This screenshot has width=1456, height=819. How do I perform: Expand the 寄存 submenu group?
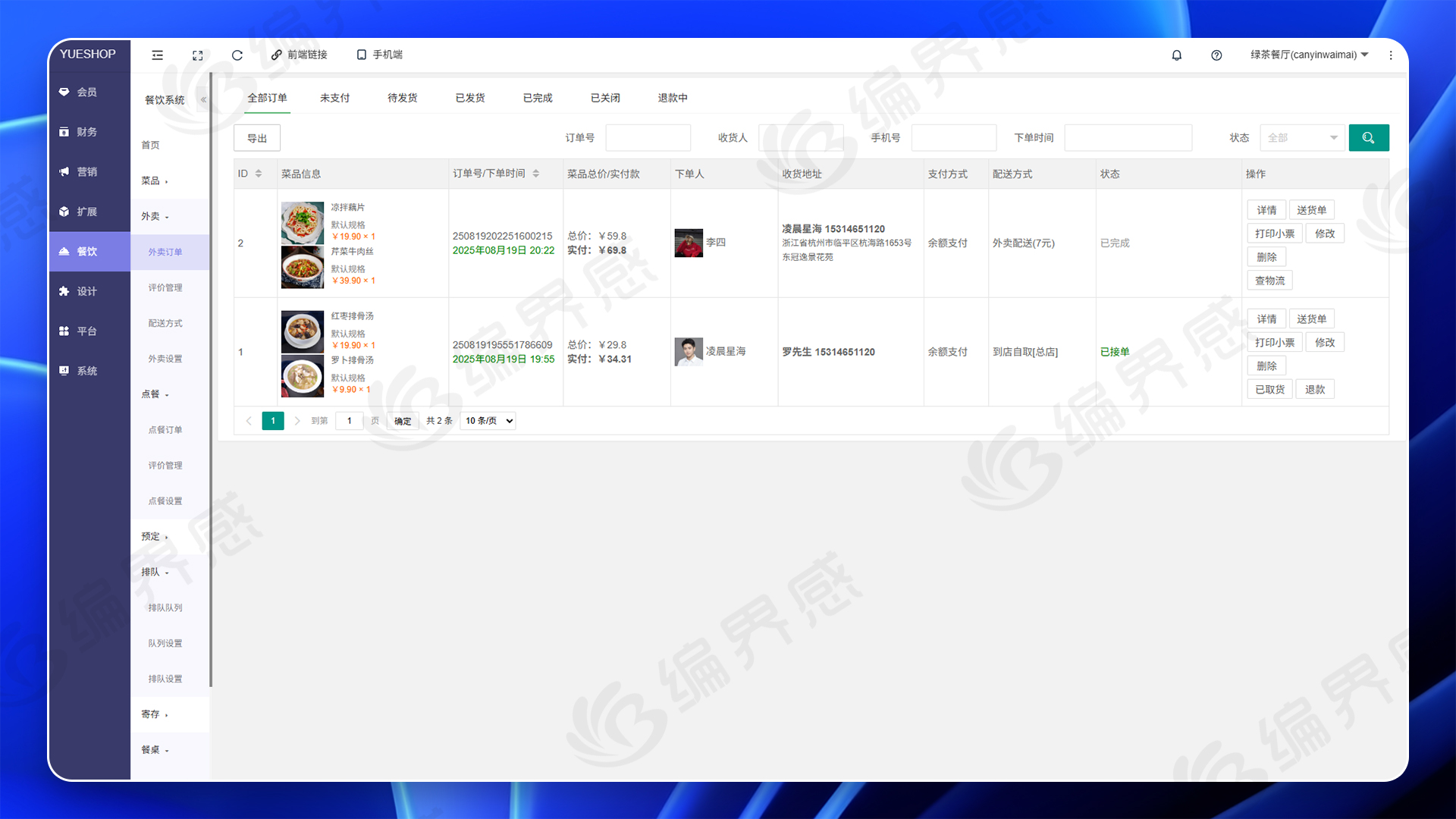point(170,714)
